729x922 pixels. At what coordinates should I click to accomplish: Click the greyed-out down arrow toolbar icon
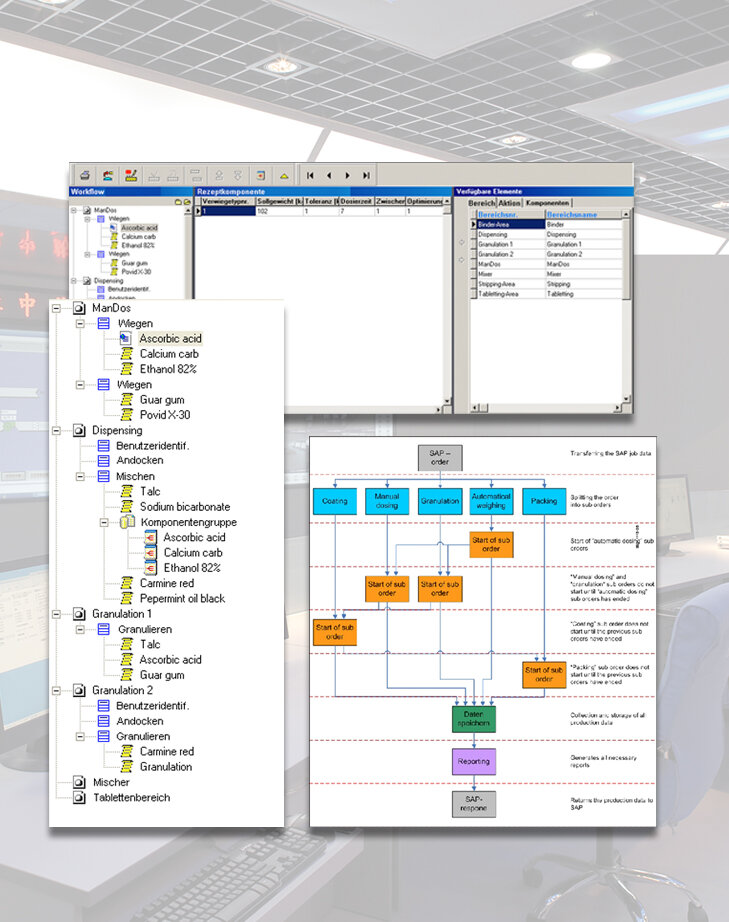click(x=238, y=175)
